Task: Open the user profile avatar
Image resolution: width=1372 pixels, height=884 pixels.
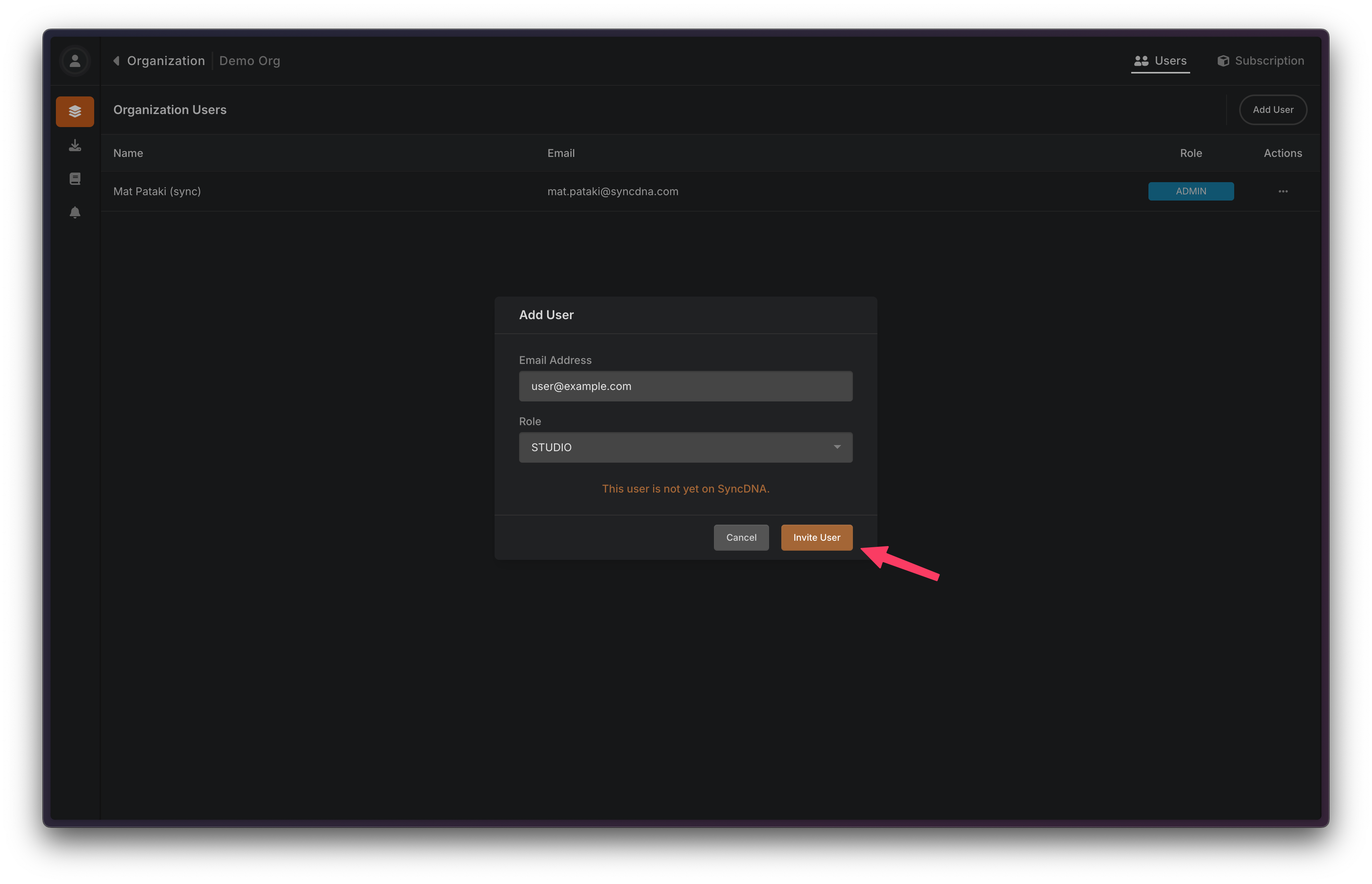Action: pos(75,61)
